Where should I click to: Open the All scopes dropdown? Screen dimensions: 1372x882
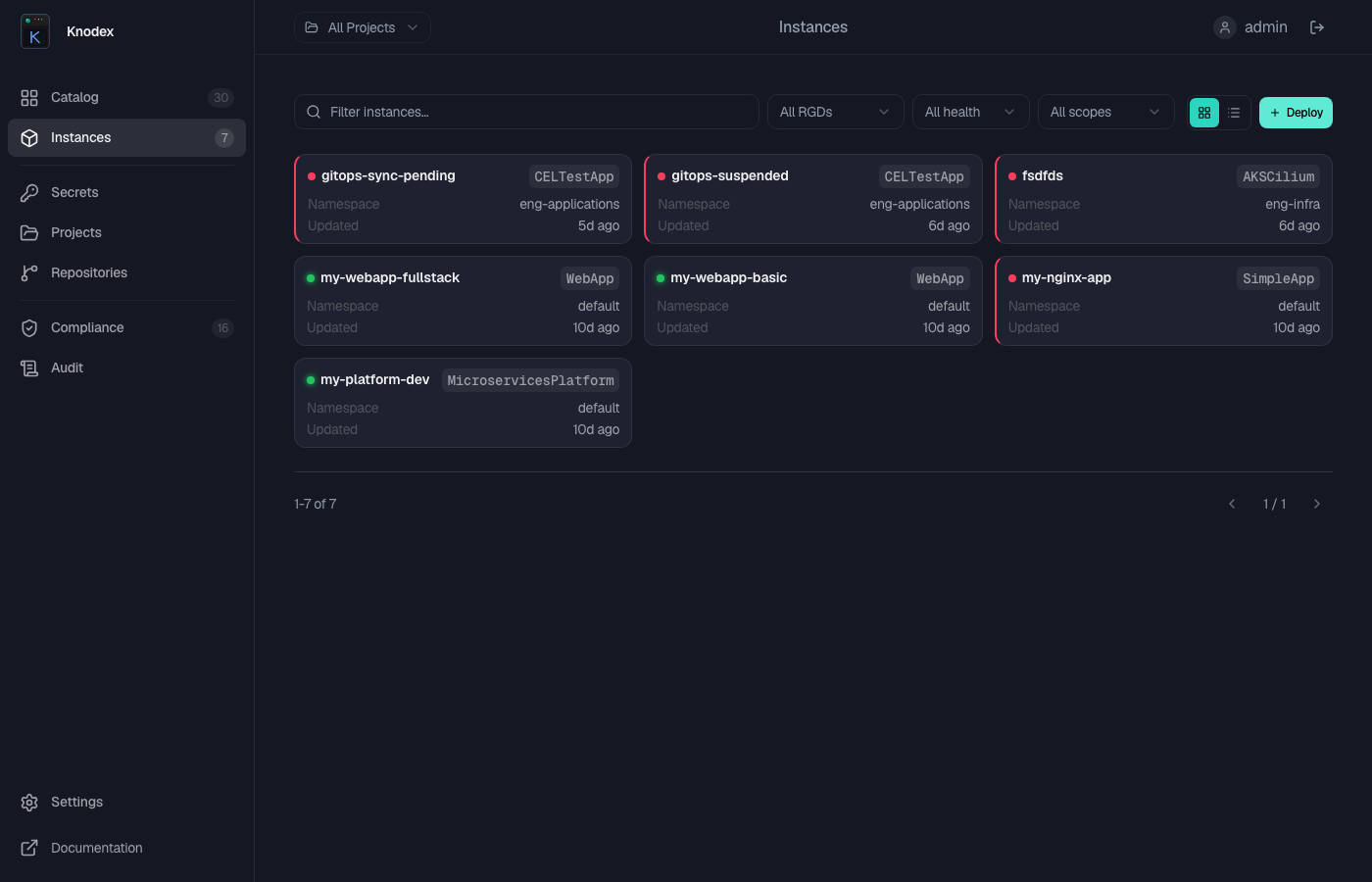click(1105, 111)
